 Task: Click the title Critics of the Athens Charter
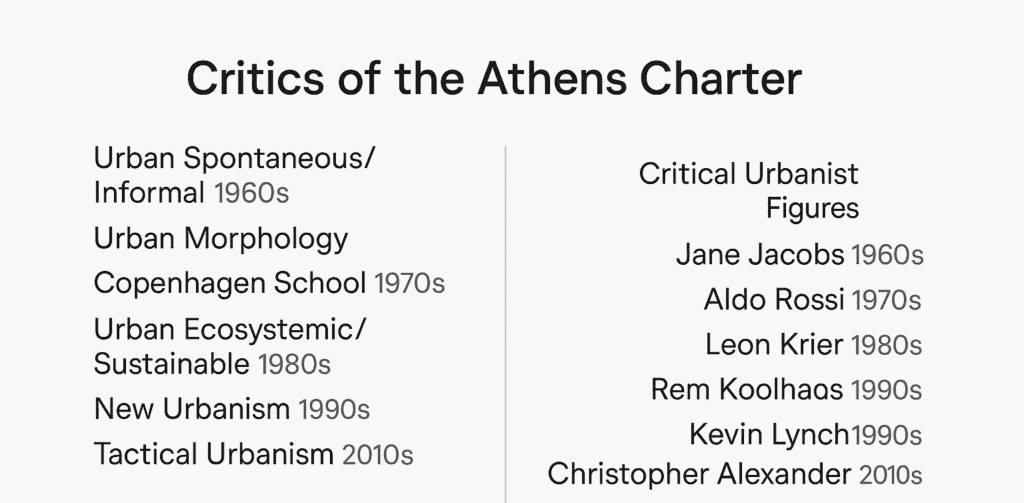(x=494, y=79)
